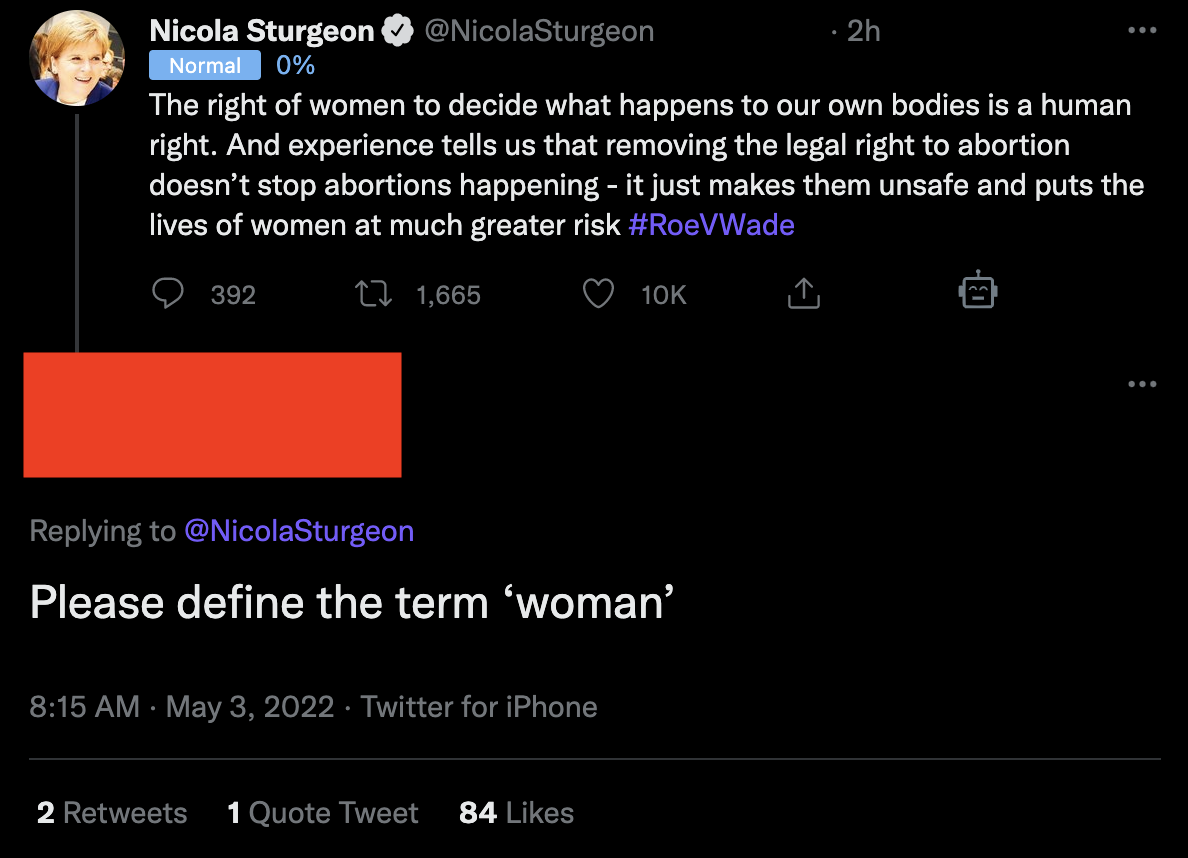Click the reply speech bubble icon
Image resolution: width=1188 pixels, height=858 pixels.
coord(167,293)
